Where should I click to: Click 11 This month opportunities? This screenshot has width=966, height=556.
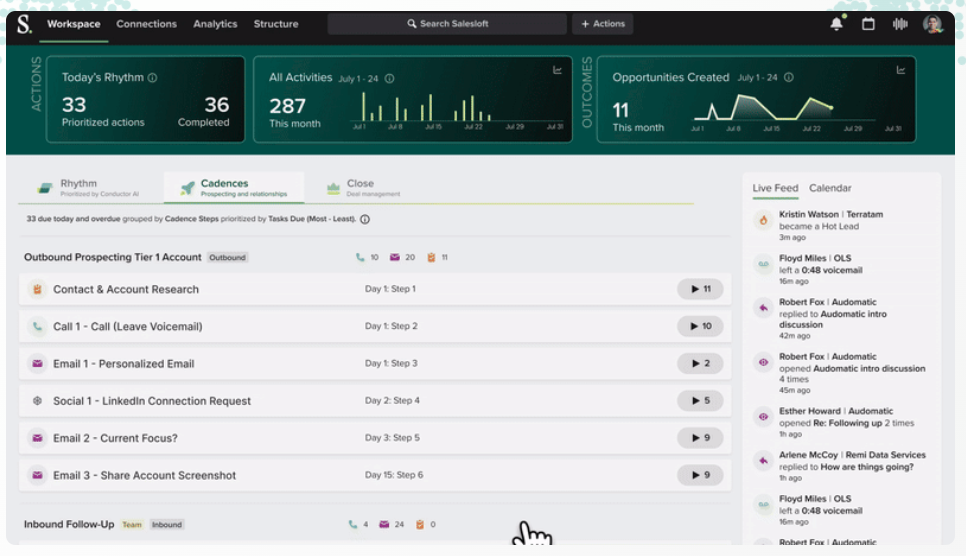638,117
